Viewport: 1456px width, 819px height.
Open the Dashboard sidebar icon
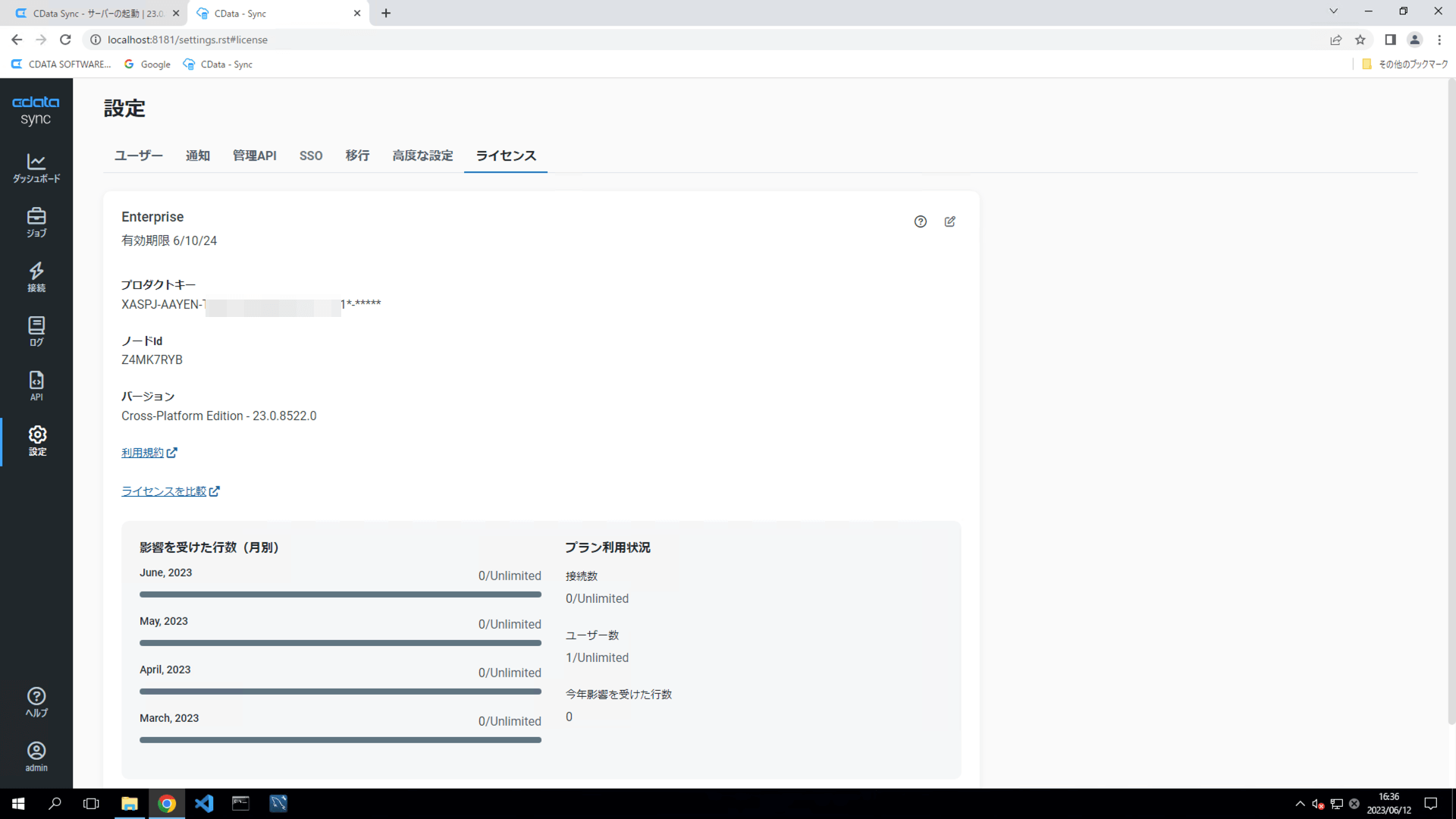(x=36, y=168)
